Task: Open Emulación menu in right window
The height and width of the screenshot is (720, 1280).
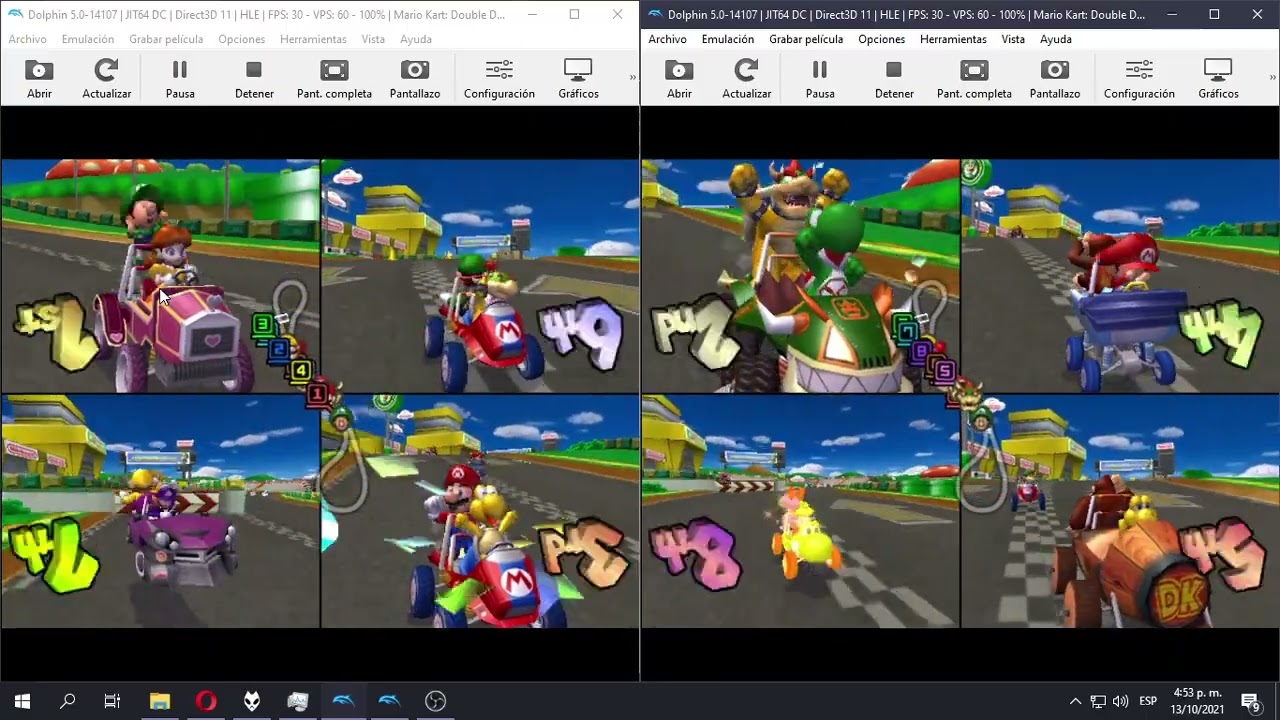Action: [728, 39]
